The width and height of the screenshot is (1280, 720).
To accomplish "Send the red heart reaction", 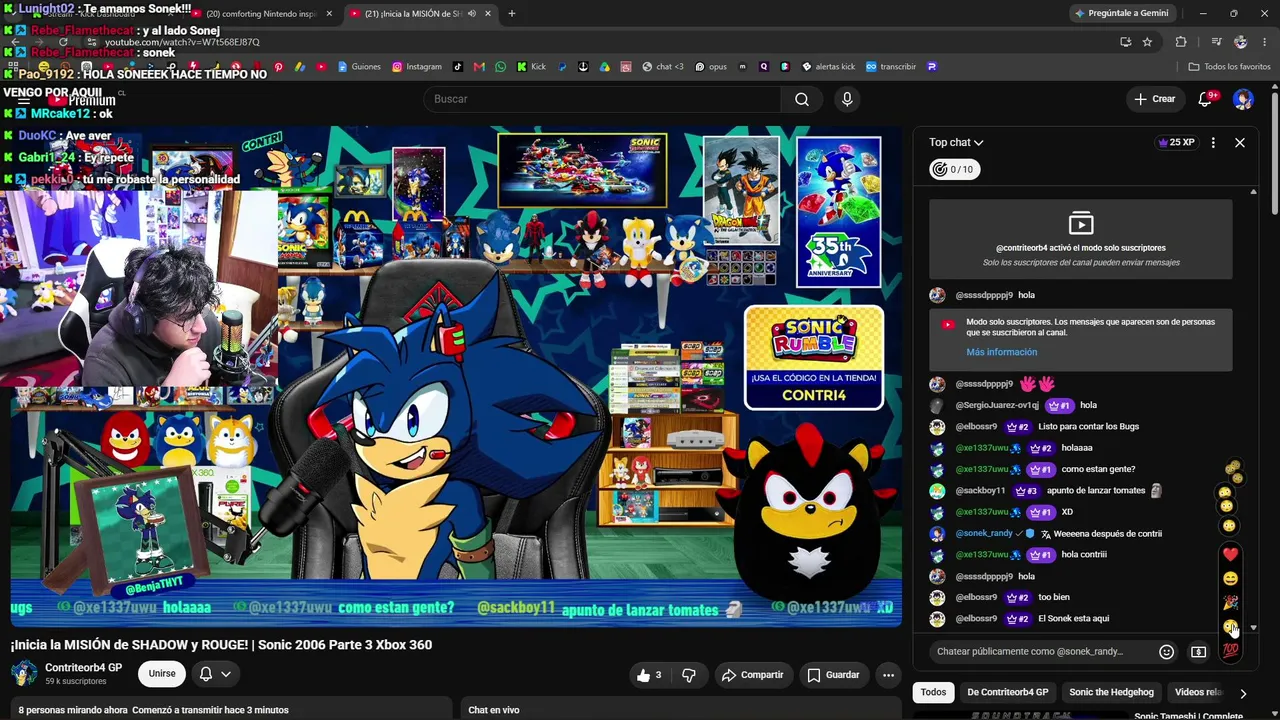I will [x=1230, y=554].
